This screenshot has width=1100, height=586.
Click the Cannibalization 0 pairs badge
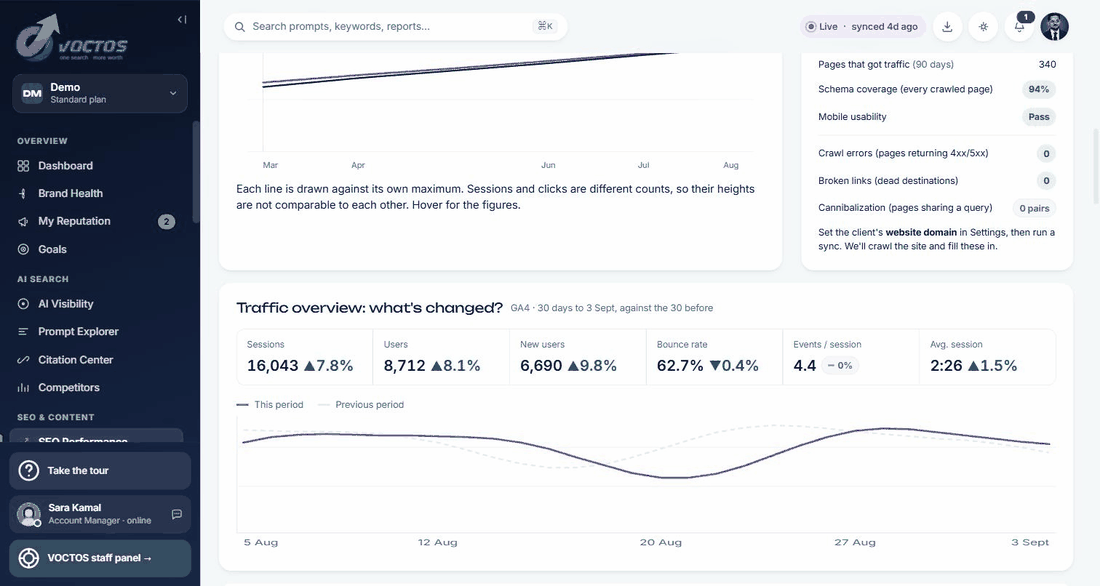pyautogui.click(x=1034, y=208)
